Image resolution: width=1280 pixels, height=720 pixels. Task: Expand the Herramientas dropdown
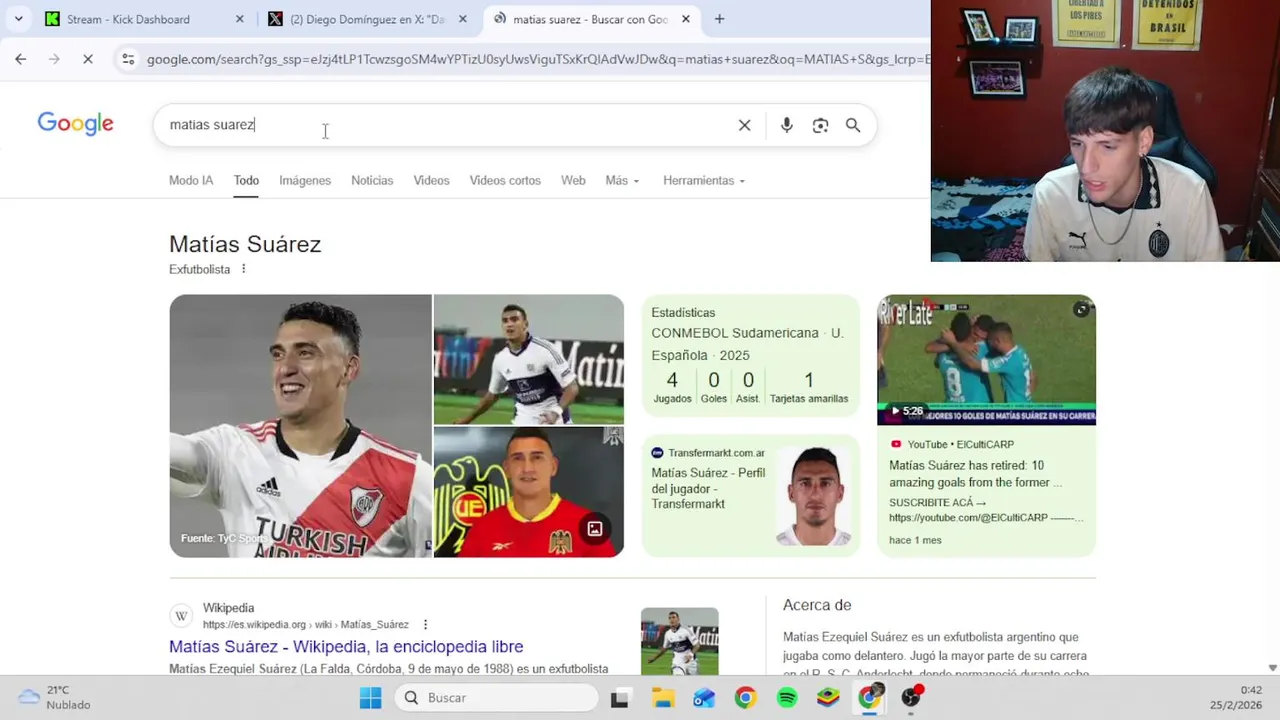point(705,180)
